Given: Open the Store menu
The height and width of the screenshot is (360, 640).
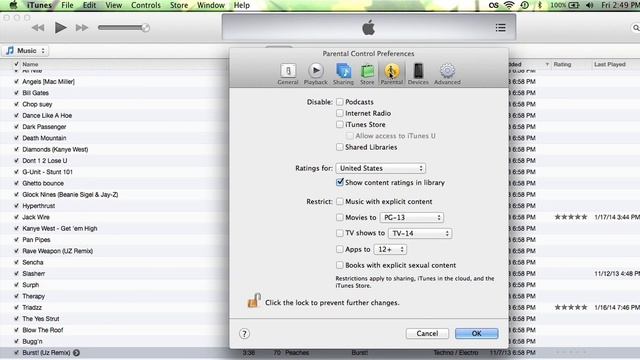Looking at the screenshot, I should [x=179, y=5].
